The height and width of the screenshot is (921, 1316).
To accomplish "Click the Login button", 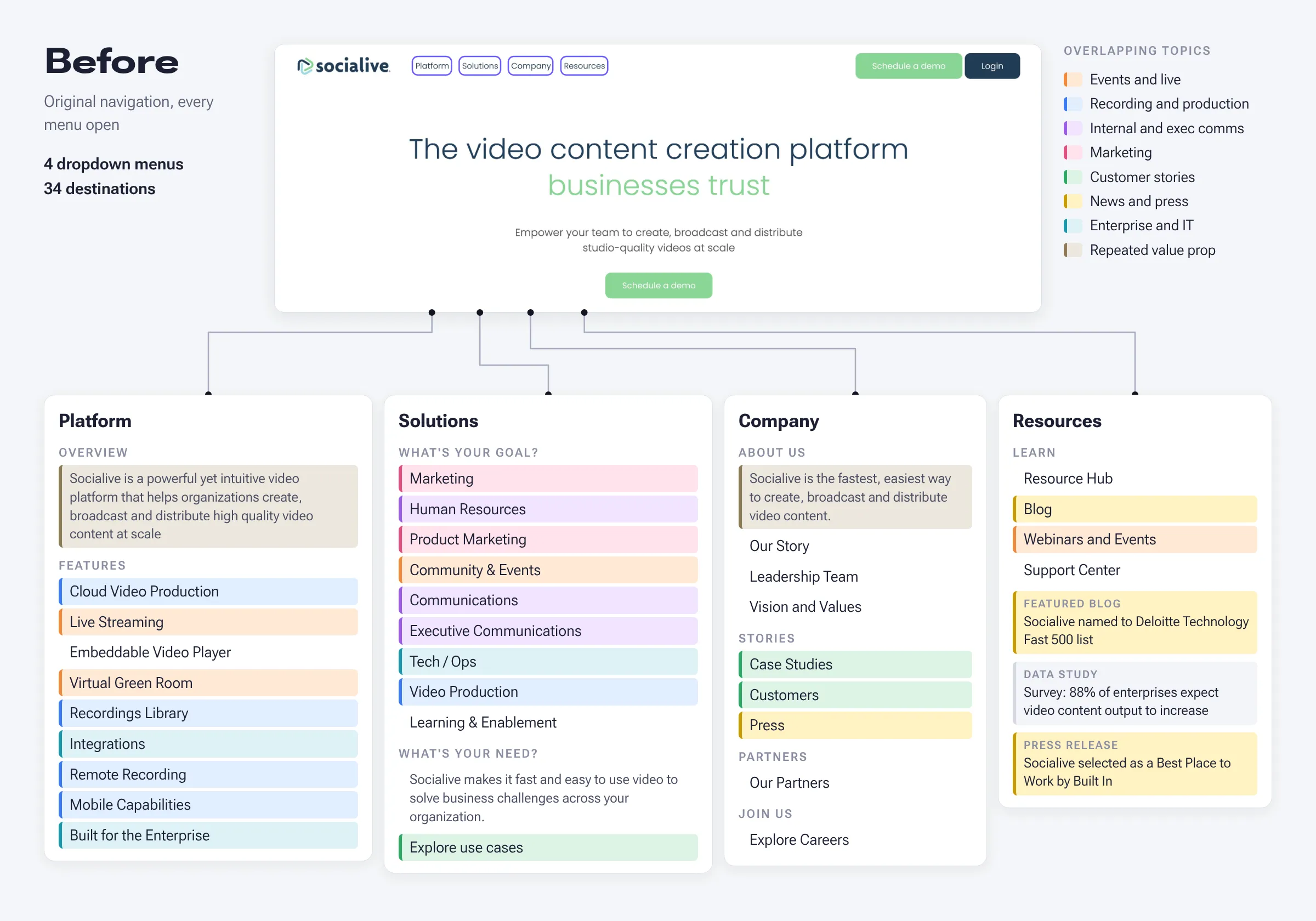I will click(992, 66).
